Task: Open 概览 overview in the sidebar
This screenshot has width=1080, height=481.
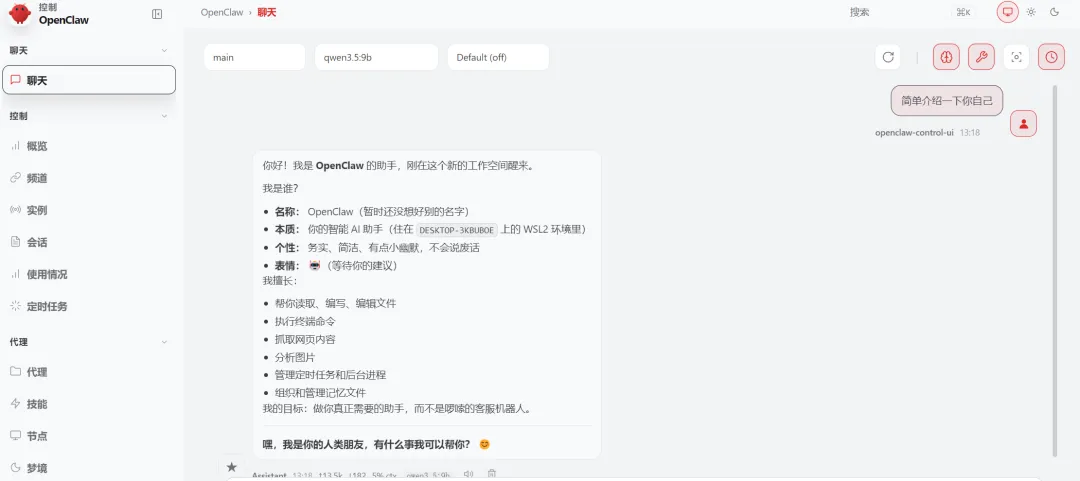Action: coord(89,146)
